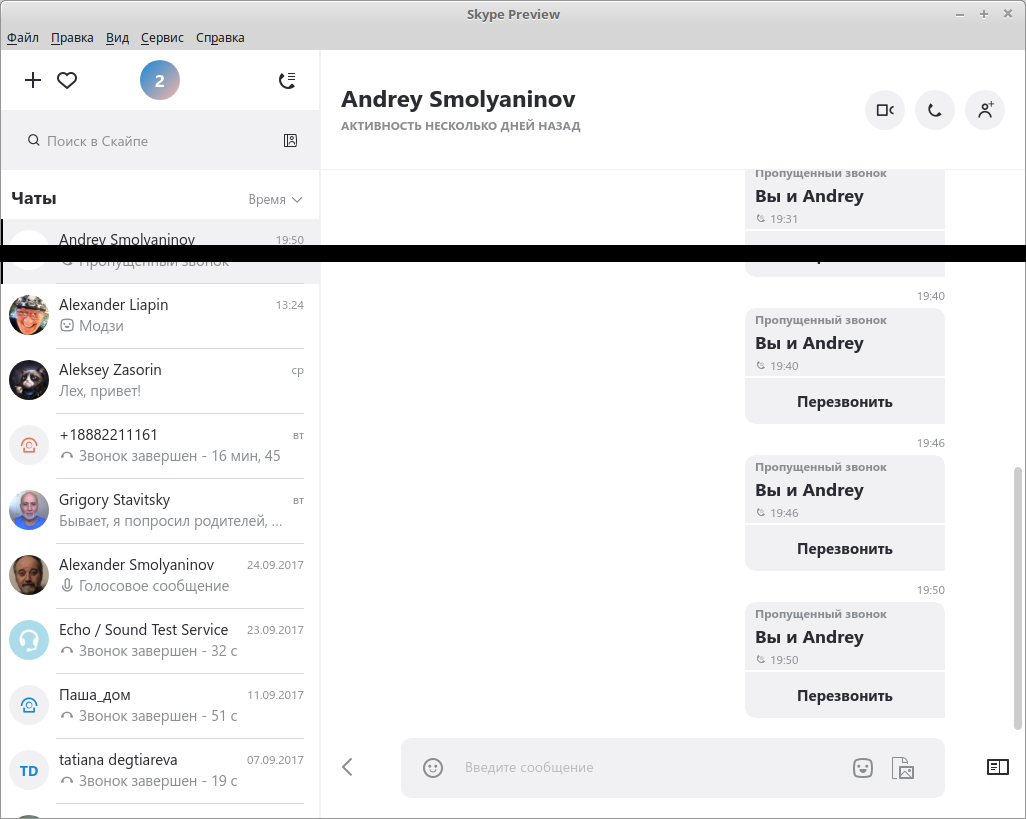Open the Сервис menu
Image resolution: width=1026 pixels, height=819 pixels.
(x=162, y=37)
